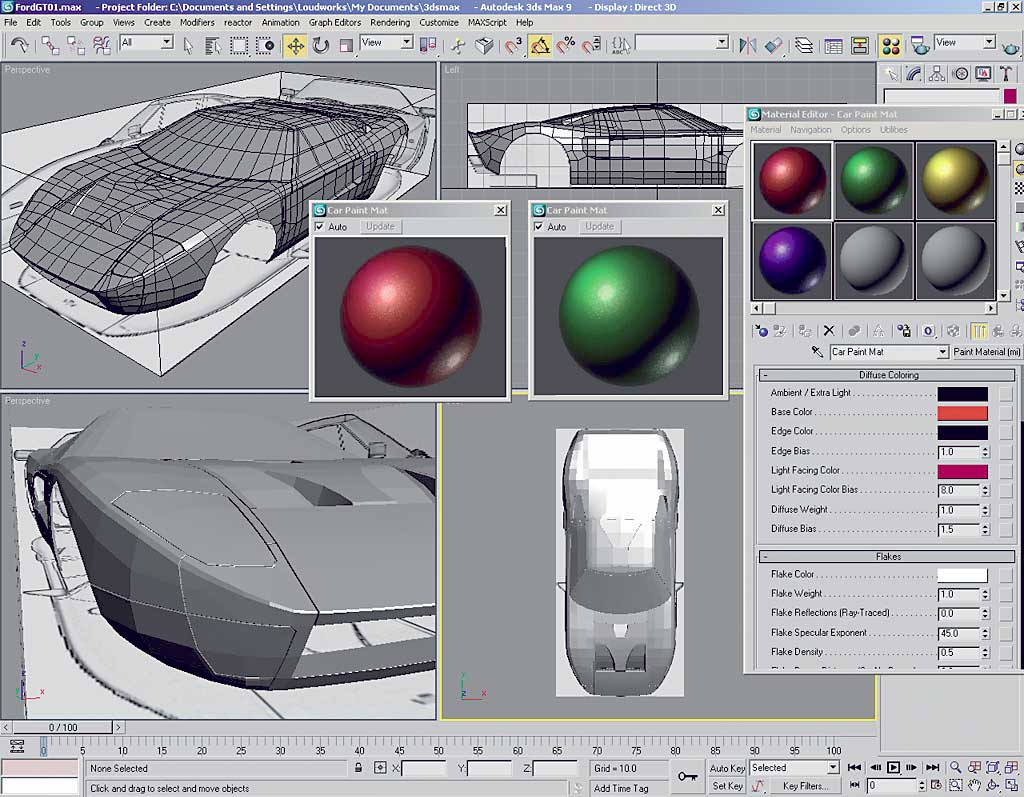Screen dimensions: 1024x797
Task: Open the selection filter 'All' dropdown
Action: (147, 42)
